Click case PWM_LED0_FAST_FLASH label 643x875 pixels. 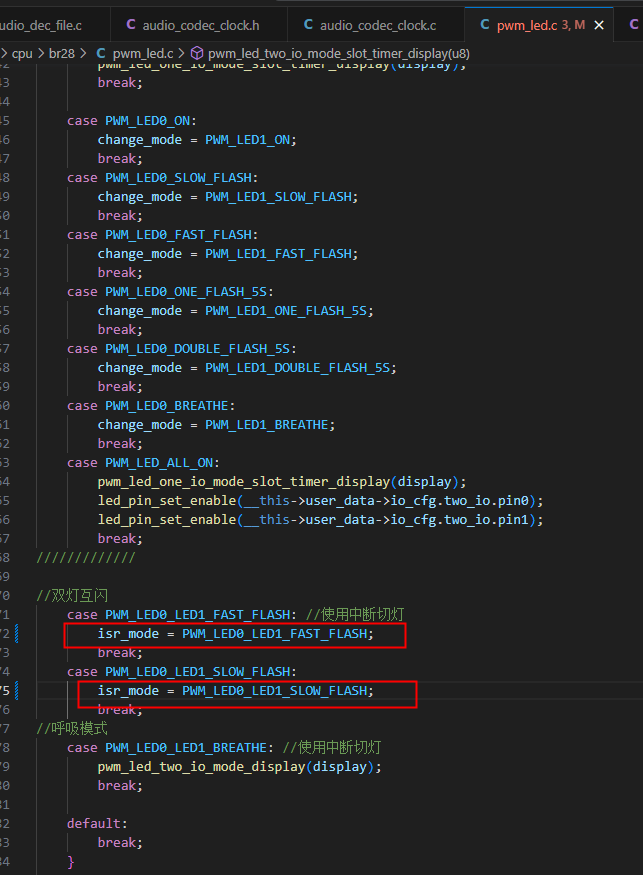(162, 234)
